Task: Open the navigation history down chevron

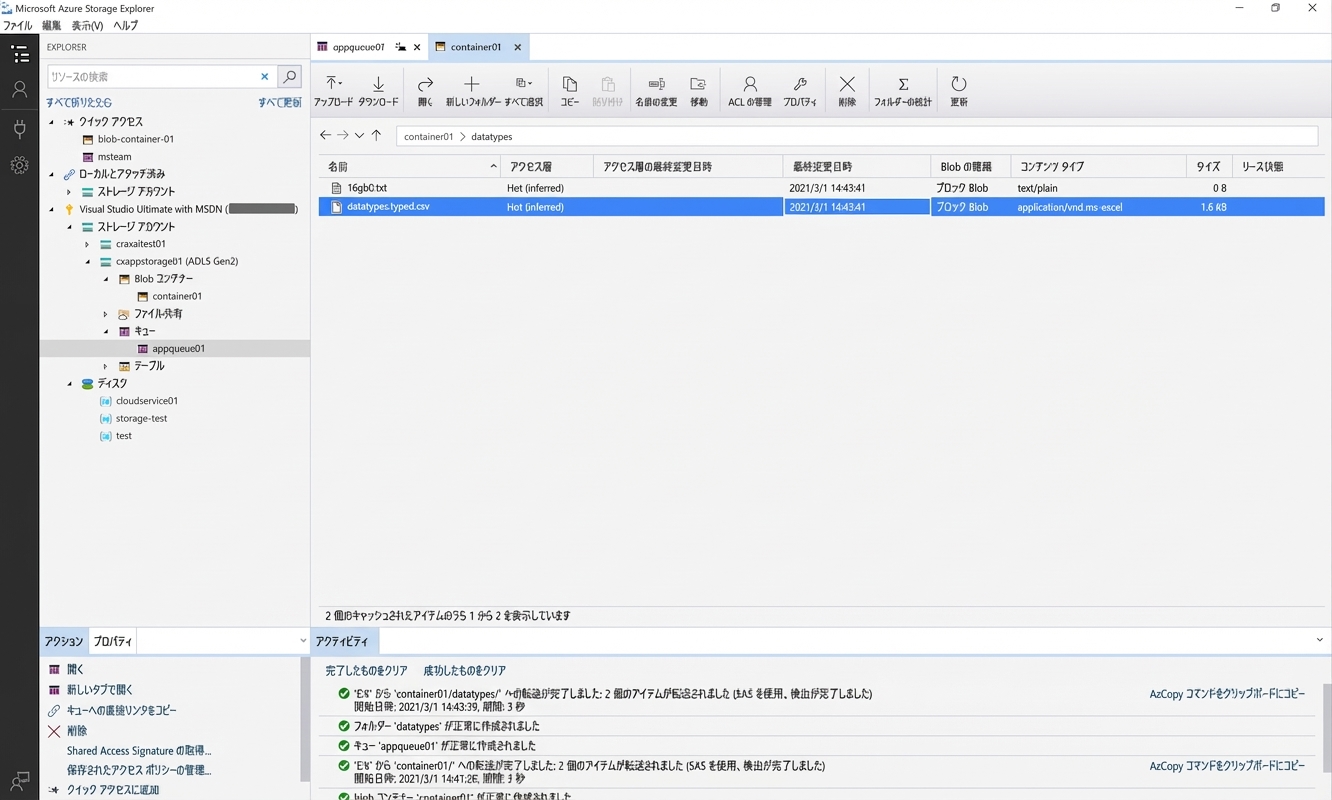Action: click(x=359, y=136)
